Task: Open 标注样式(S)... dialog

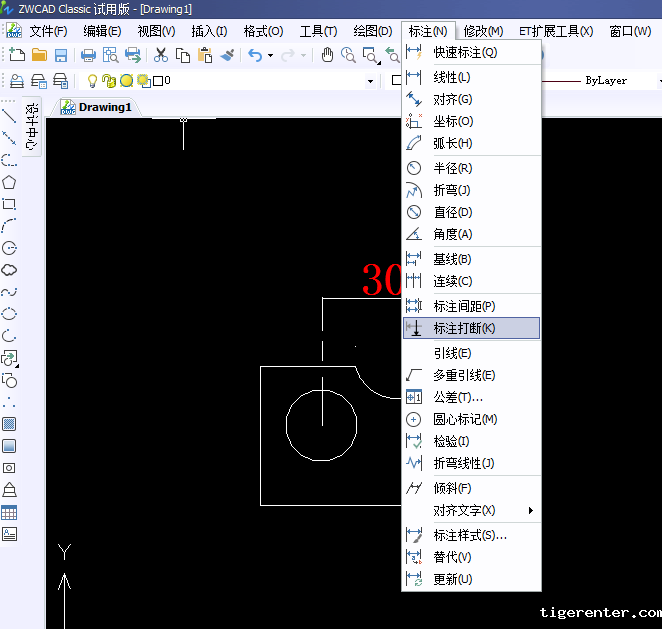Action: [x=472, y=535]
